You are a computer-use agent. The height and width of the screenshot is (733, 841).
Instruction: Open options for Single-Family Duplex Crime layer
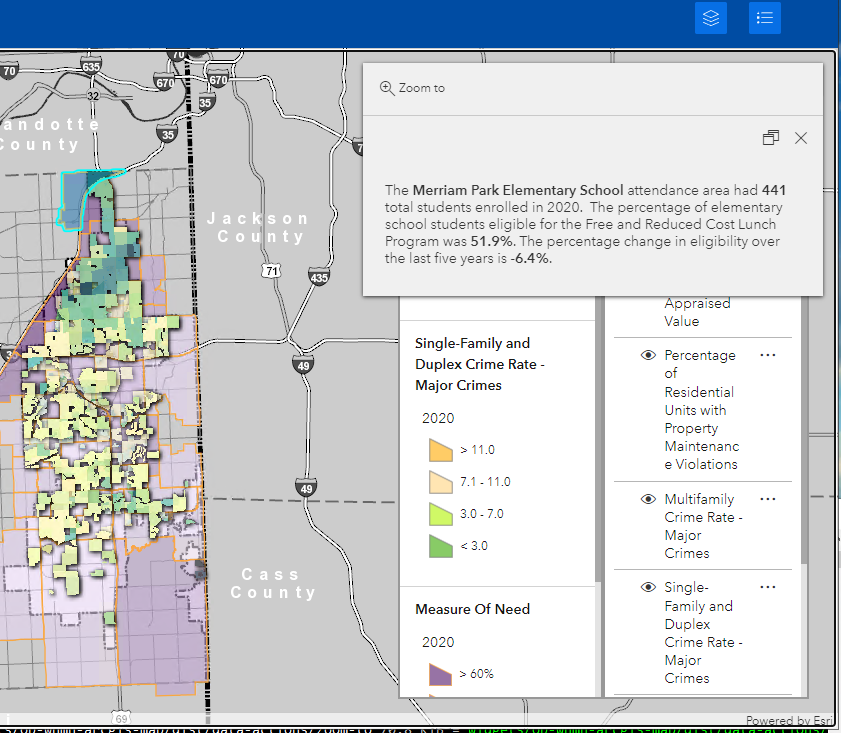(x=768, y=587)
